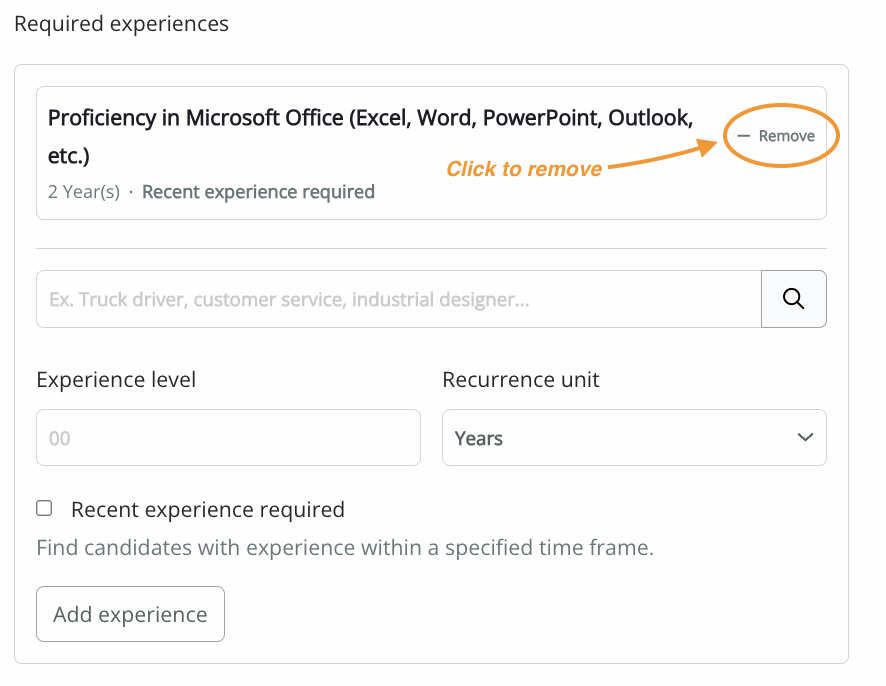Select the 'Years' value text in dropdown
886x686 pixels.
point(479,438)
